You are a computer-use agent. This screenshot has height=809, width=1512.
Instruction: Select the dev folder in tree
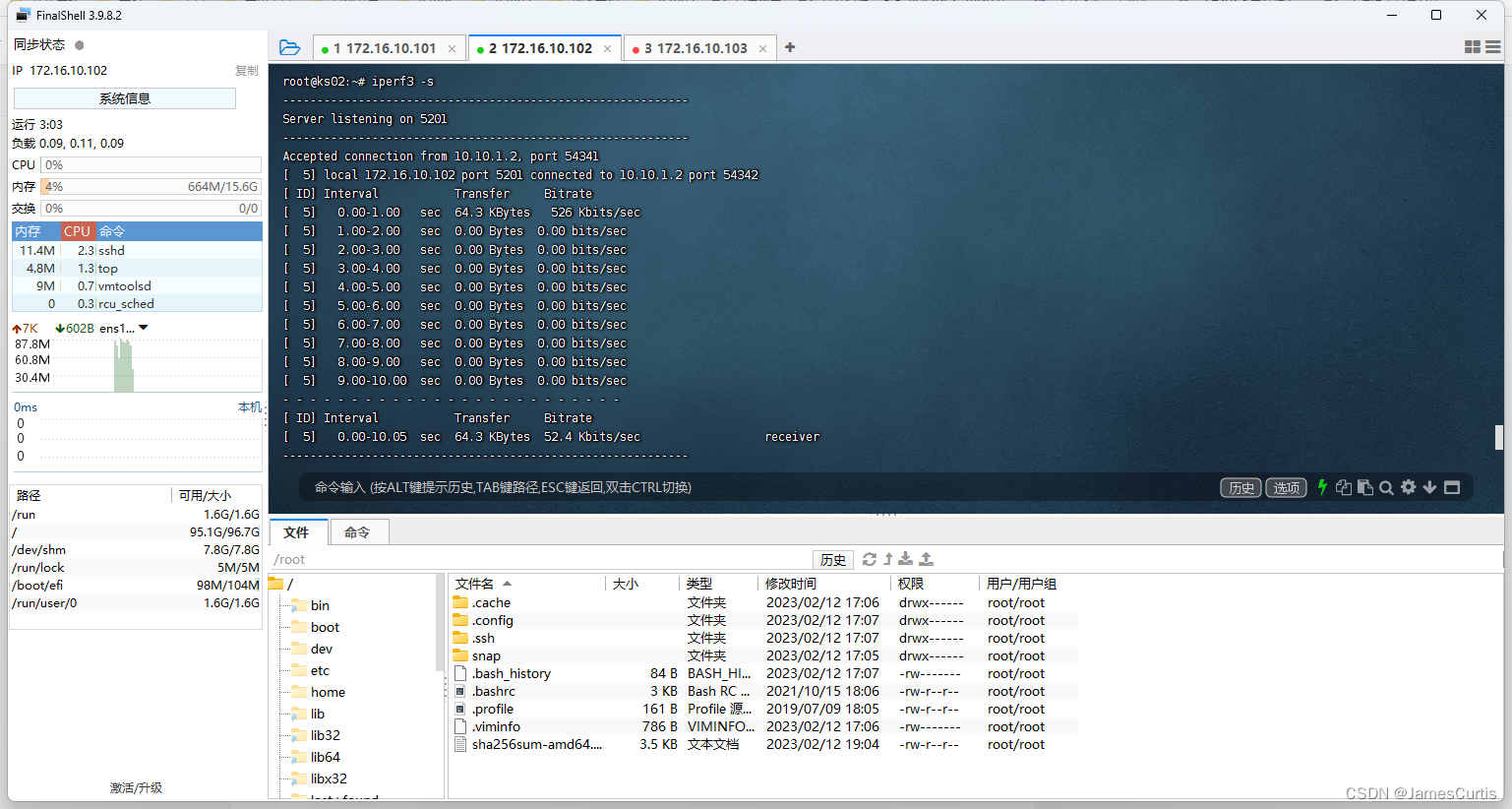(x=321, y=649)
